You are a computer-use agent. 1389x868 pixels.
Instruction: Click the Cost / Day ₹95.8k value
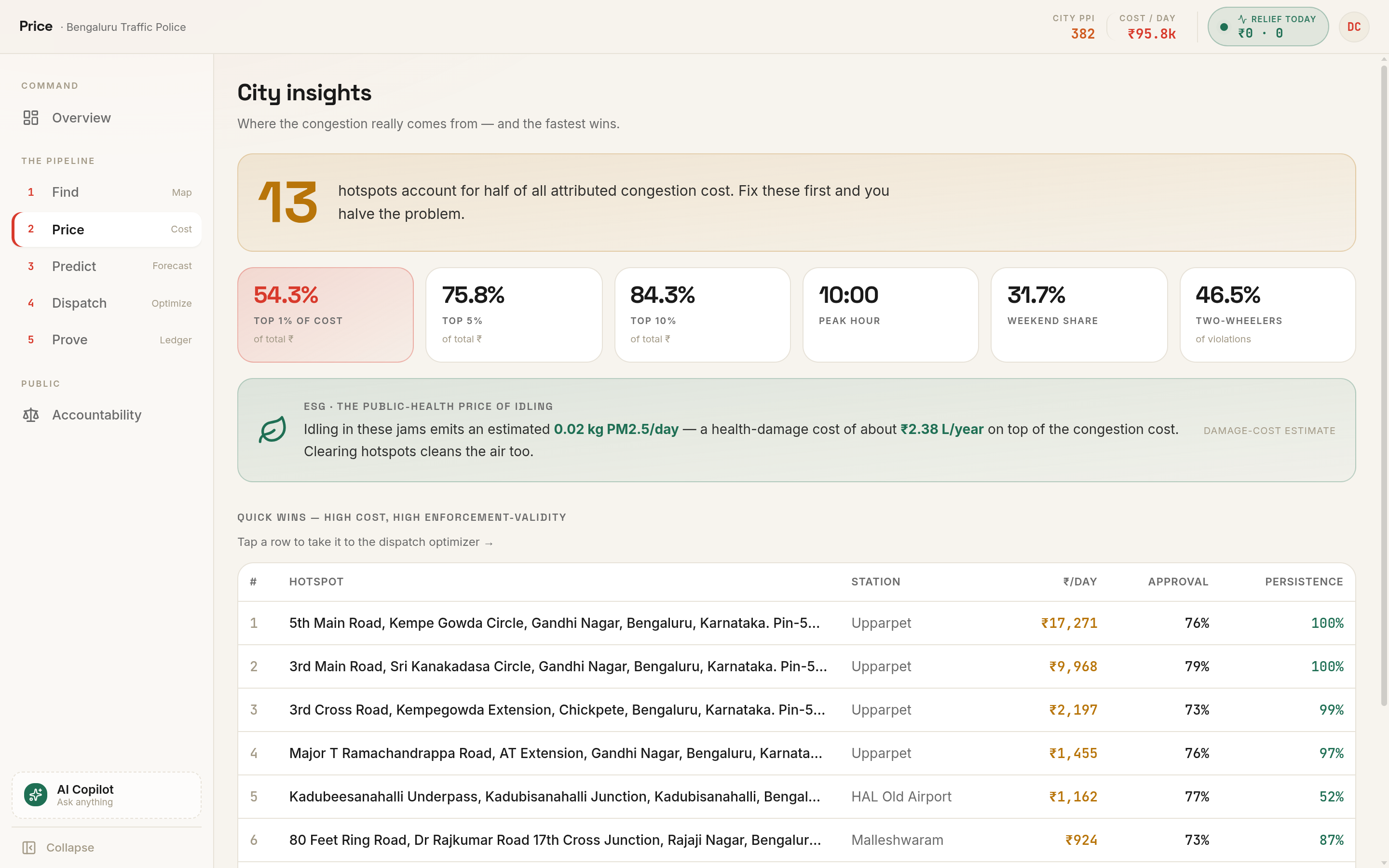tap(1151, 34)
